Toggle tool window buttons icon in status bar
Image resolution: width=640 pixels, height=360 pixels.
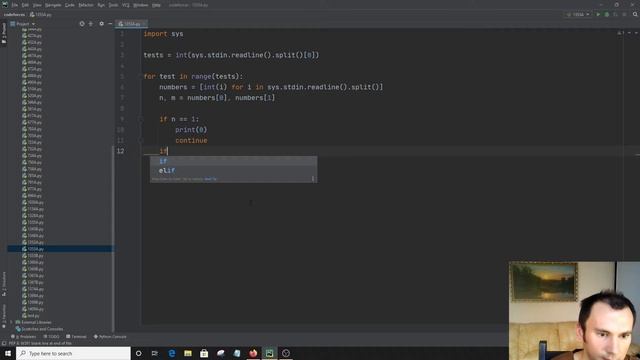4,343
